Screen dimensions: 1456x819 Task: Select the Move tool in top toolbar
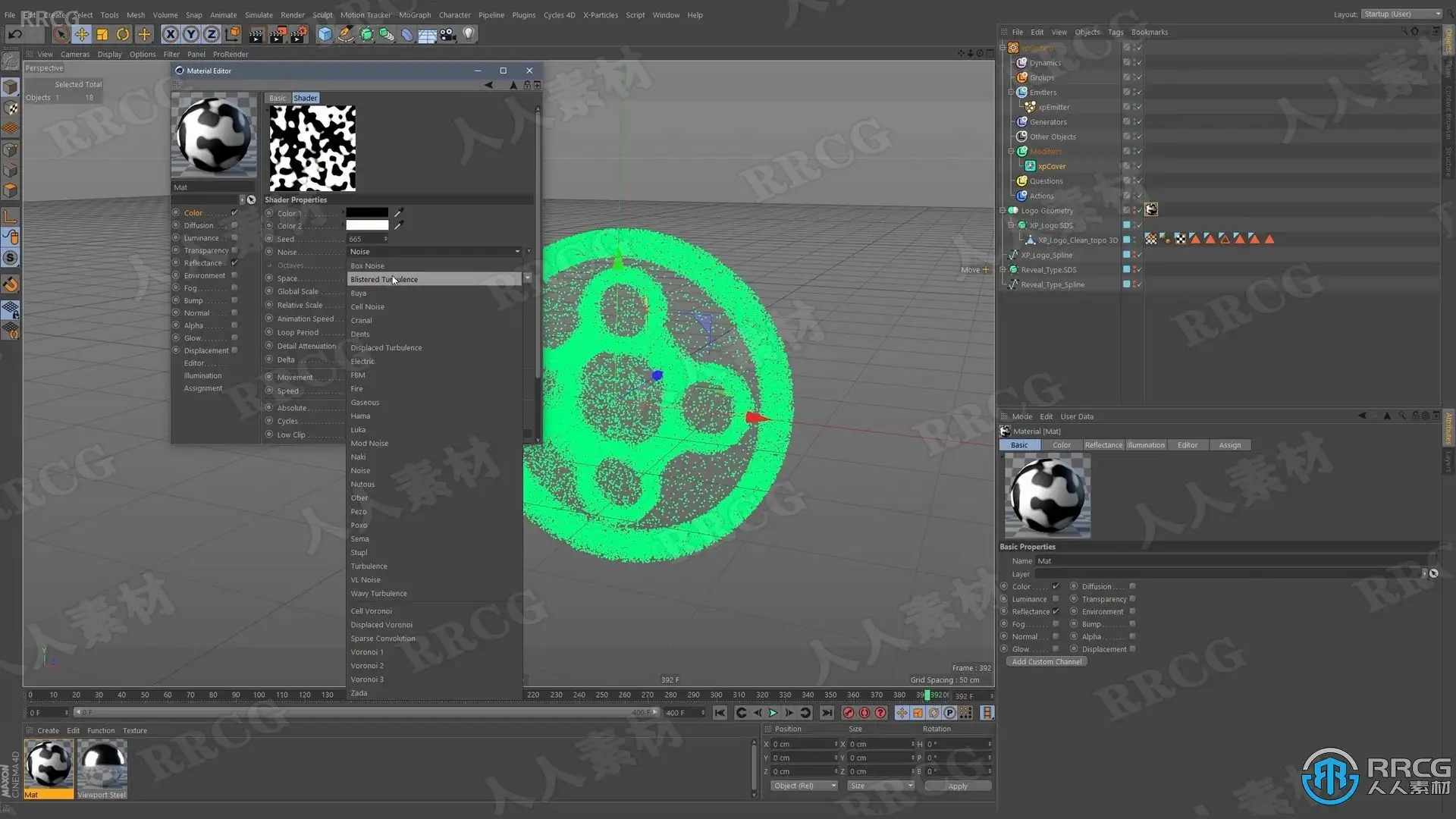[x=81, y=34]
